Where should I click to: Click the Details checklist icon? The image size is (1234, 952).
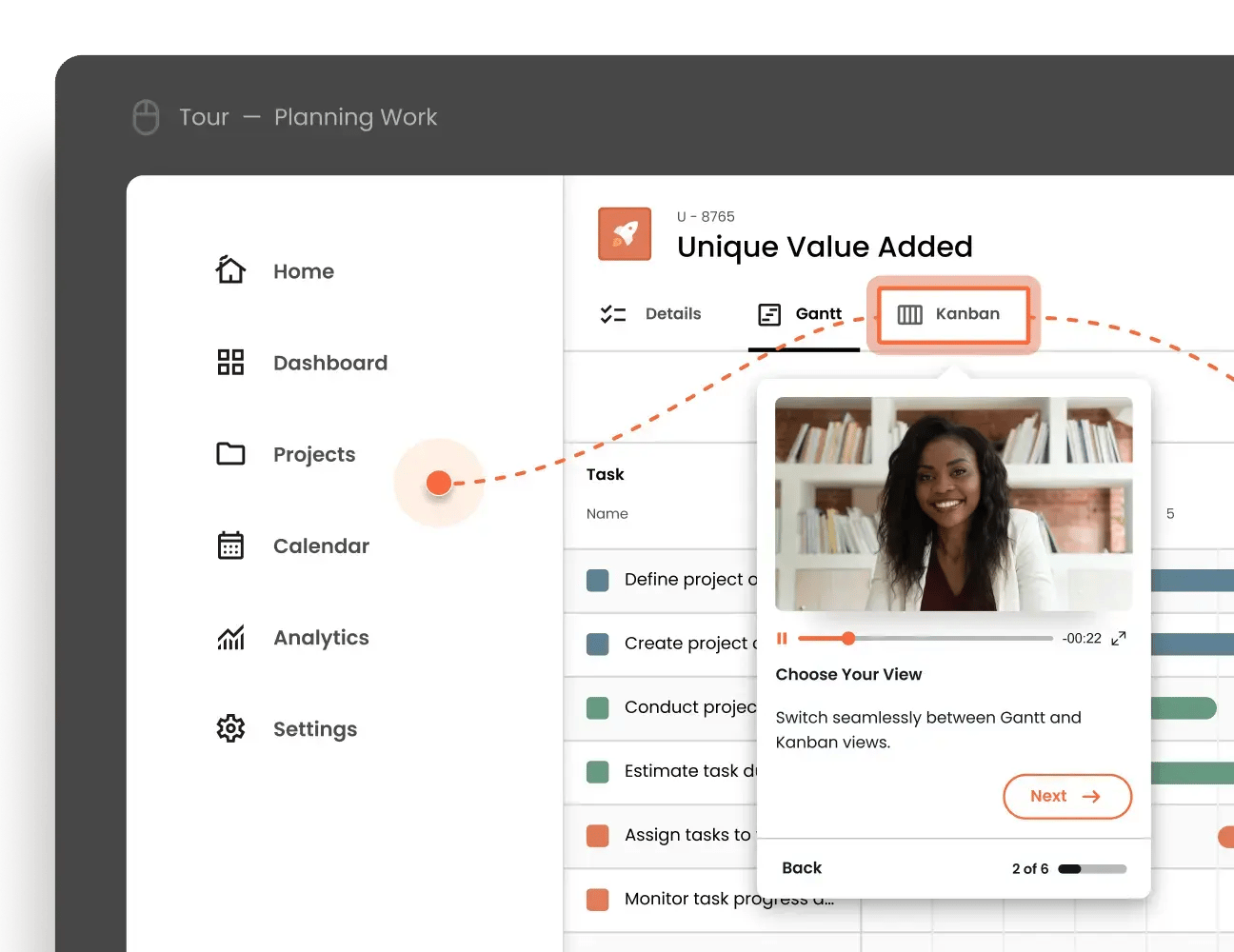[613, 314]
